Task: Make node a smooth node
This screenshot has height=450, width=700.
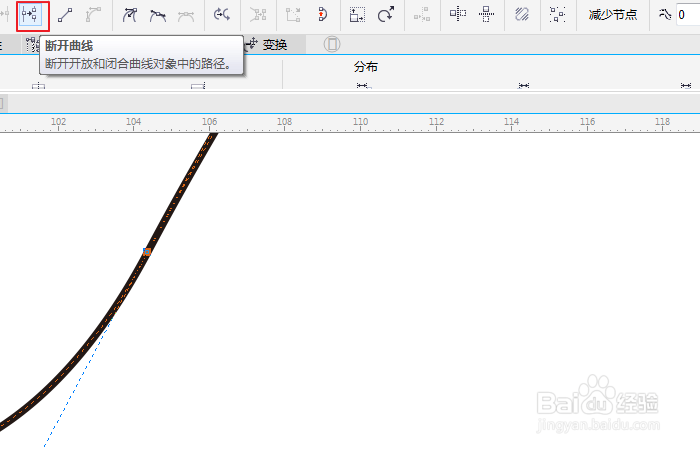Action: pos(158,15)
